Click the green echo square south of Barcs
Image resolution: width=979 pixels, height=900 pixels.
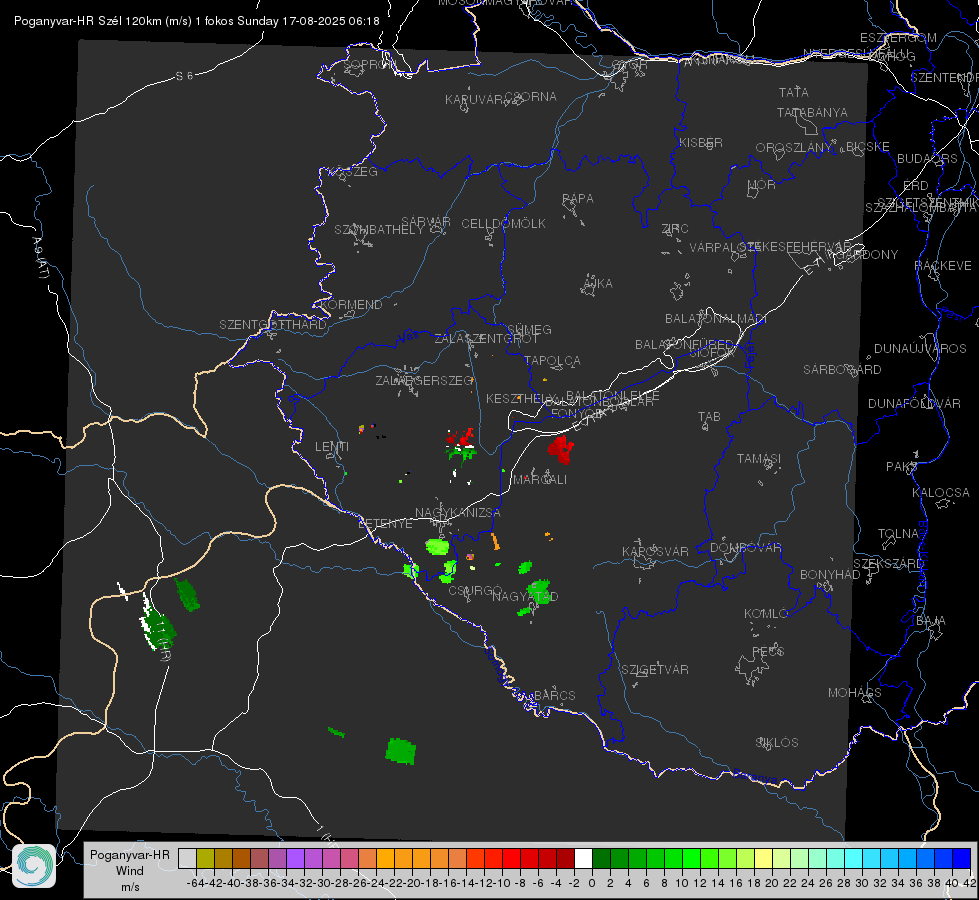point(401,751)
